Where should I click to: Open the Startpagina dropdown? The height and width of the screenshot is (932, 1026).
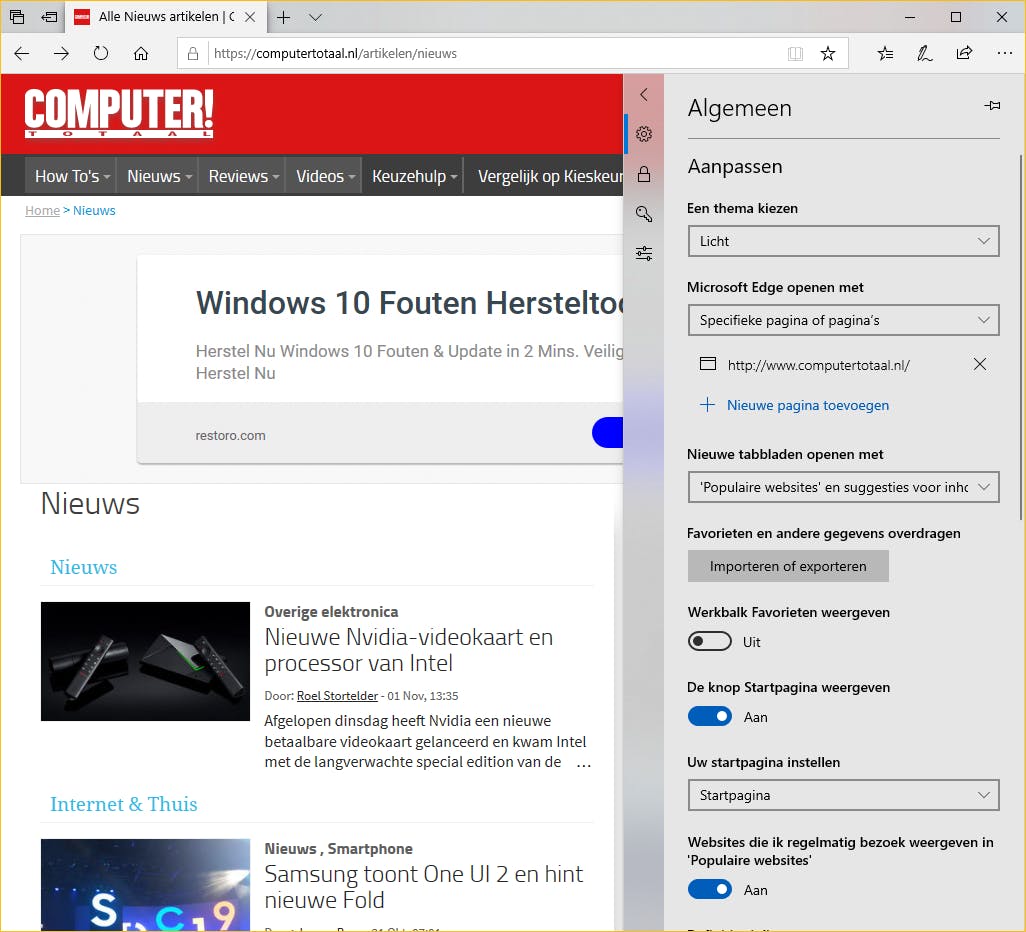pyautogui.click(x=843, y=795)
